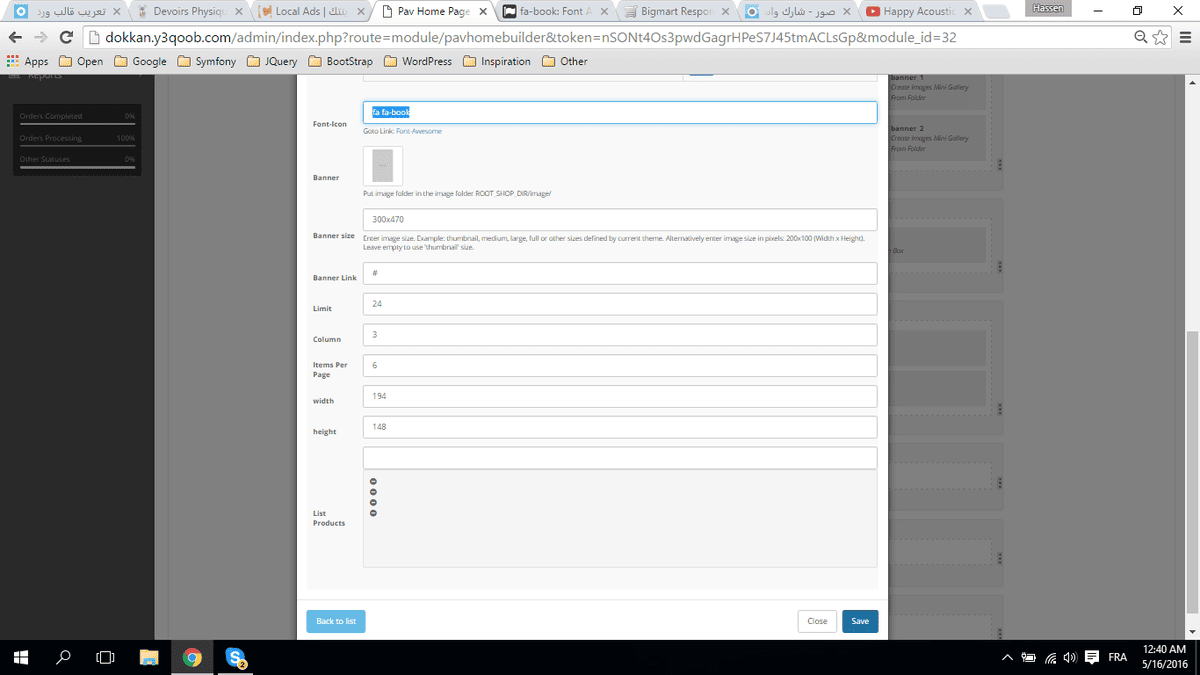This screenshot has width=1200, height=675.
Task: Click the taskbar search magnifier
Action: [x=63, y=657]
